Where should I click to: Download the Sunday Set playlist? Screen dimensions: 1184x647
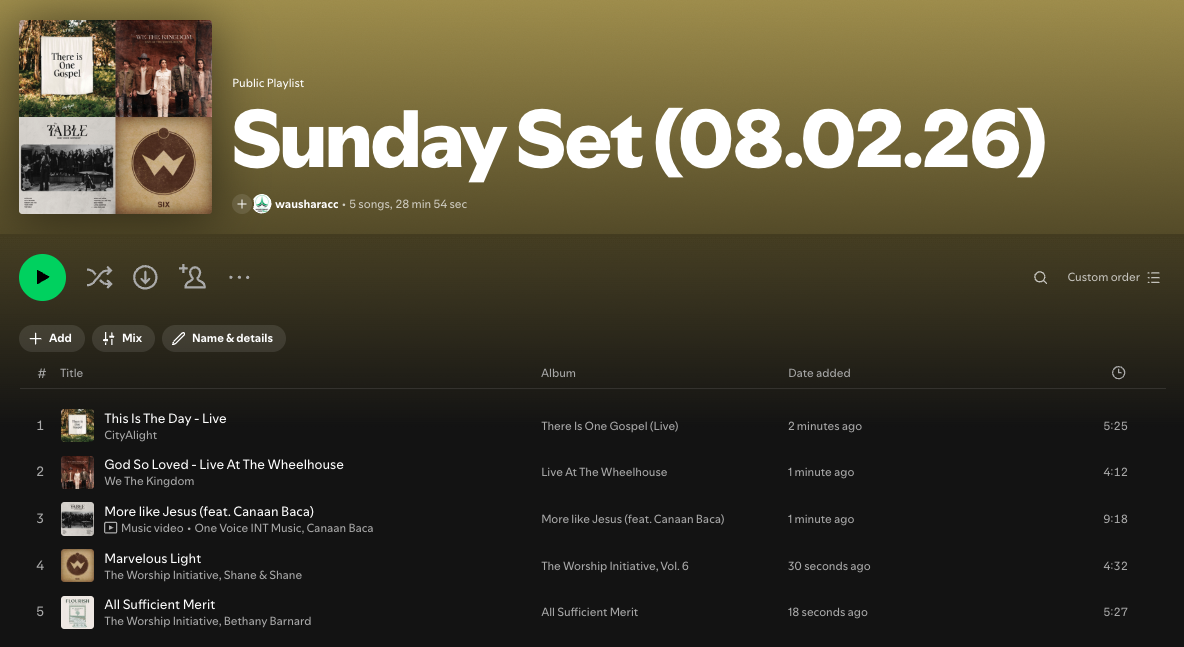point(145,277)
